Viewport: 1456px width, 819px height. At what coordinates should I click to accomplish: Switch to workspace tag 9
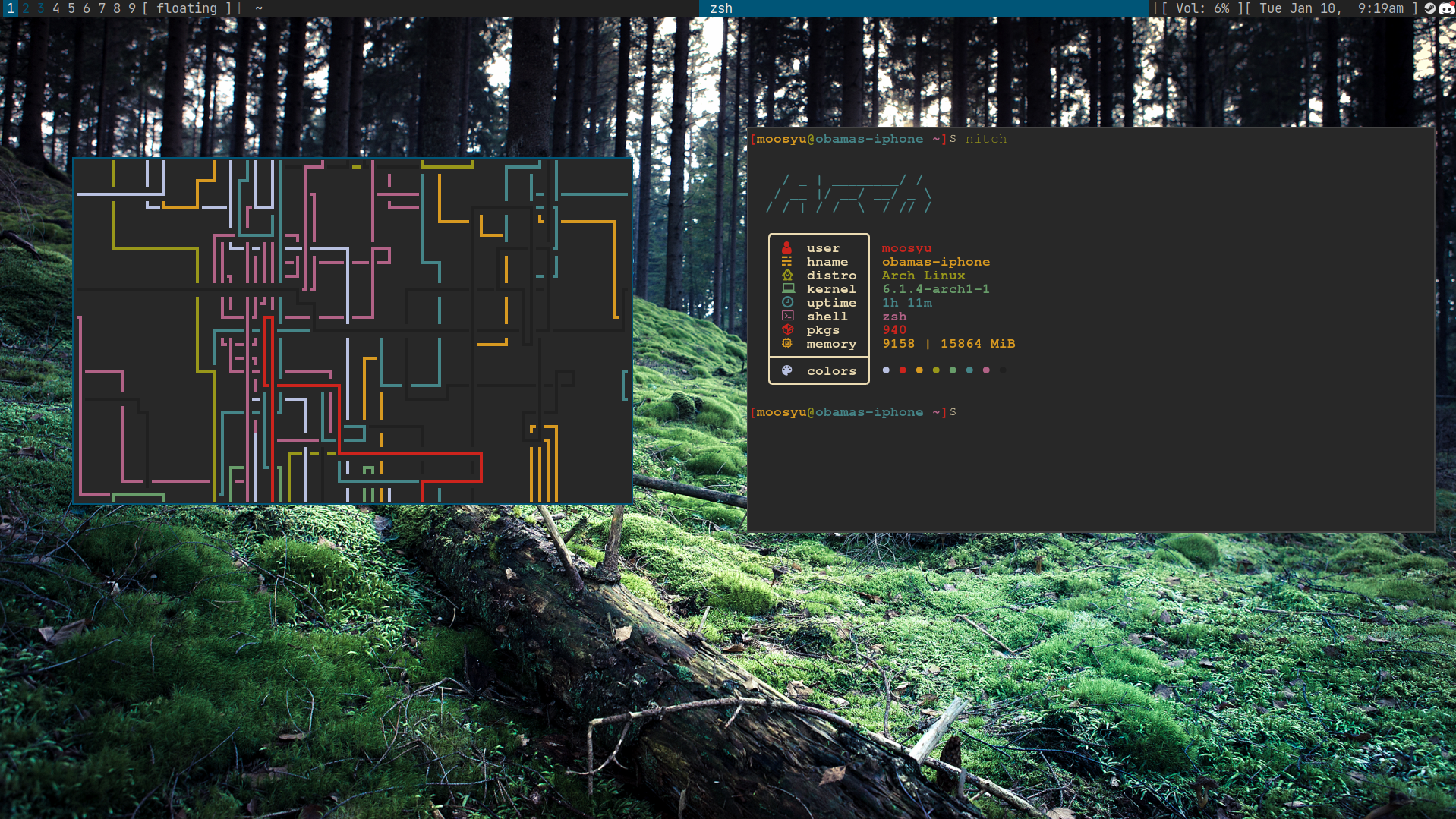click(x=132, y=8)
